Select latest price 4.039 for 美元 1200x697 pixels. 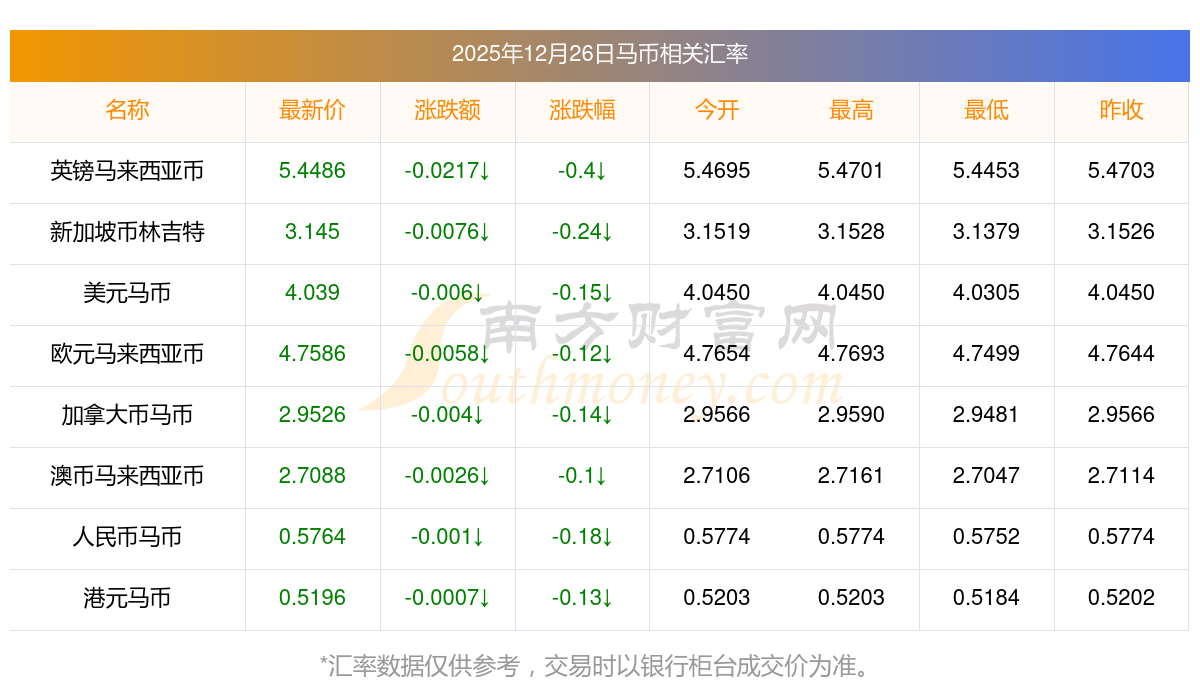[312, 293]
